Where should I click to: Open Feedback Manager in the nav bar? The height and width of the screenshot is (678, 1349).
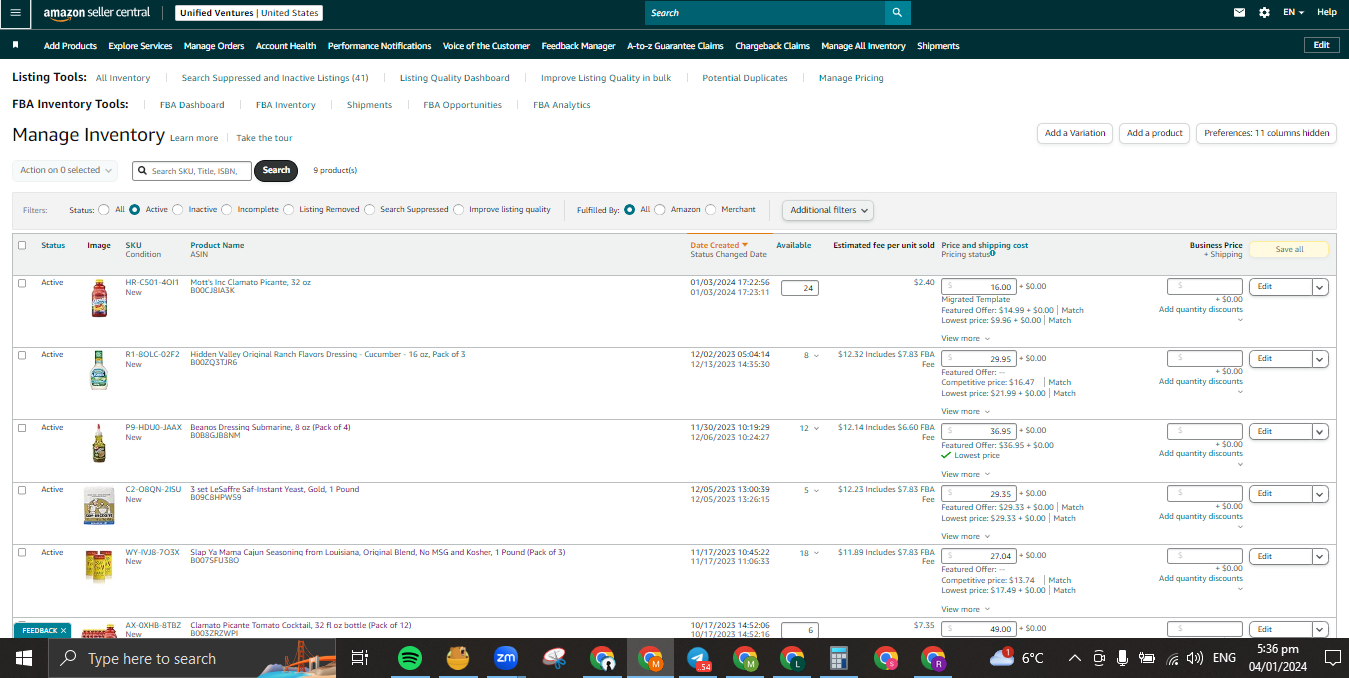(578, 46)
